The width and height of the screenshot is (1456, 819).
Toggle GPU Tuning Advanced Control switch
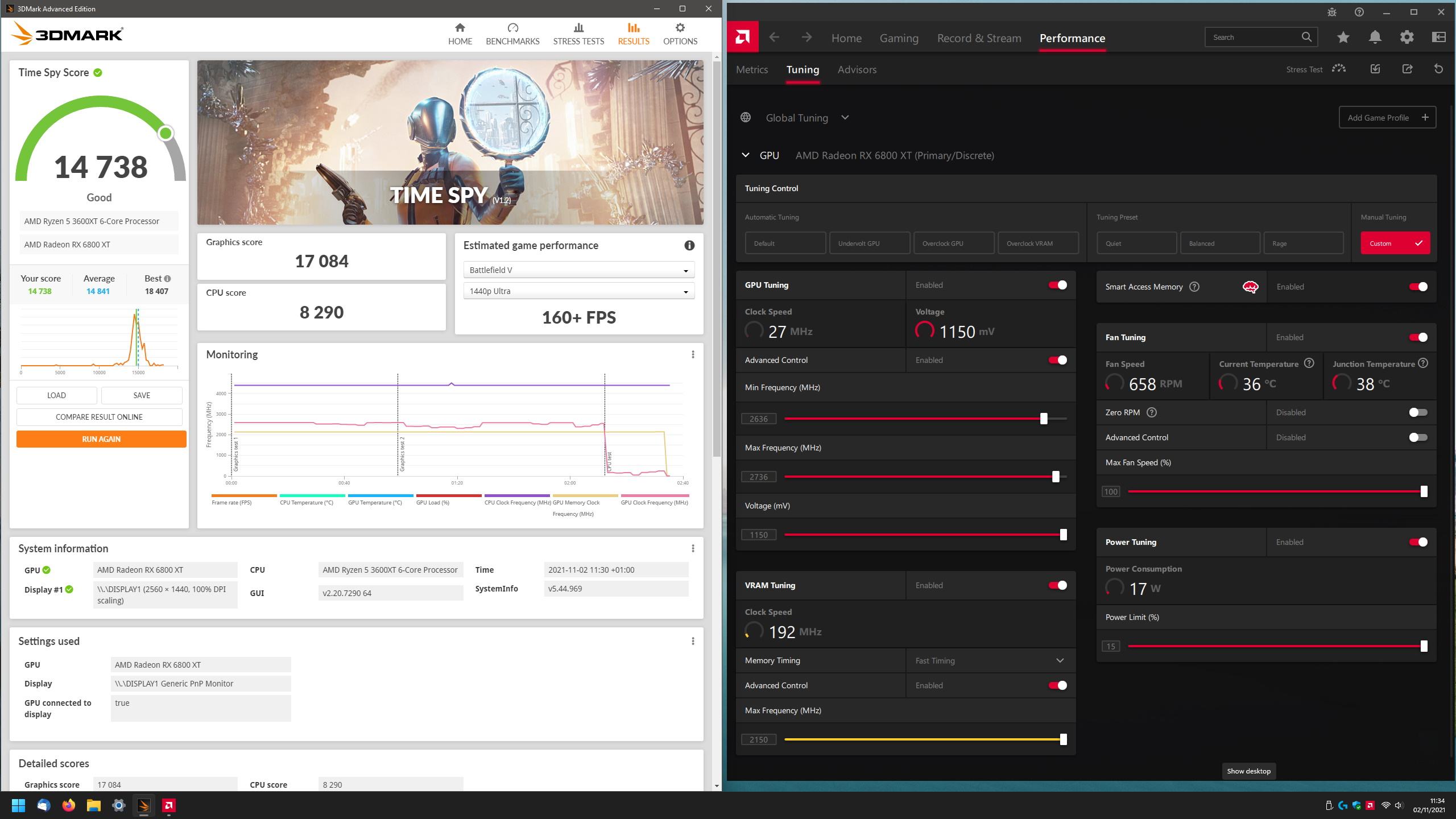1058,360
